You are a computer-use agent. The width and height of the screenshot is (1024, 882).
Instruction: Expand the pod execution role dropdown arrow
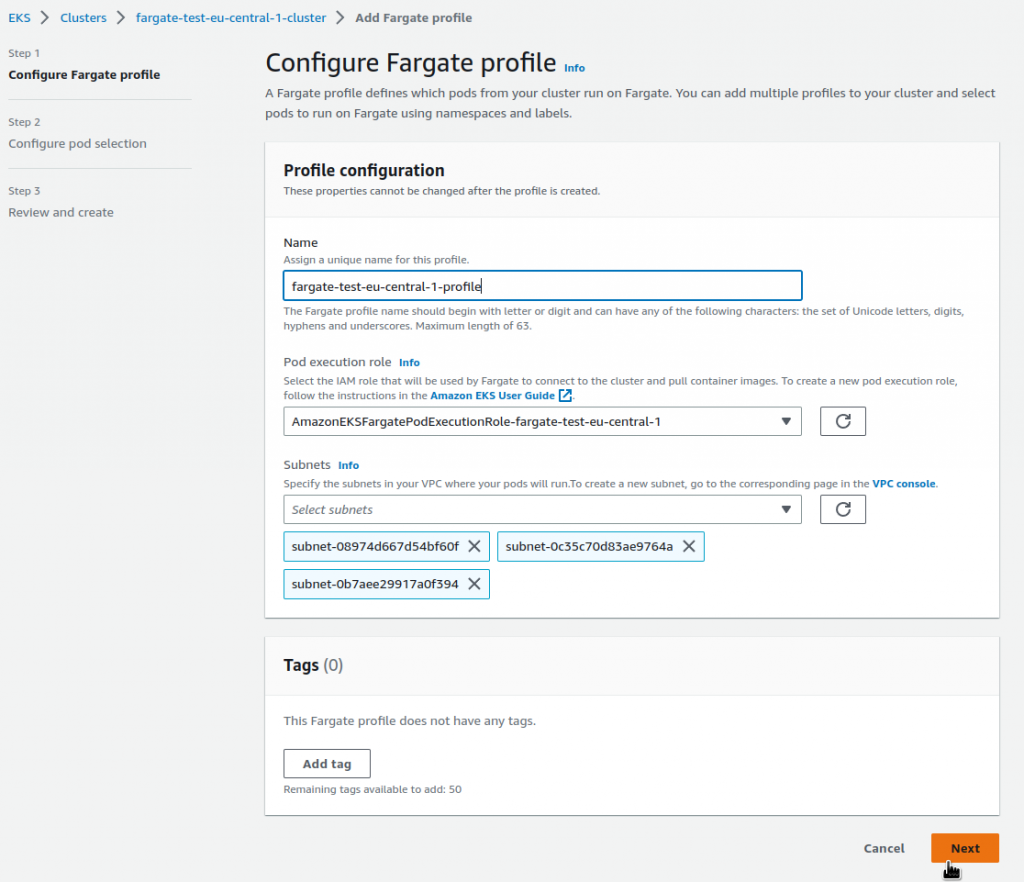point(786,421)
